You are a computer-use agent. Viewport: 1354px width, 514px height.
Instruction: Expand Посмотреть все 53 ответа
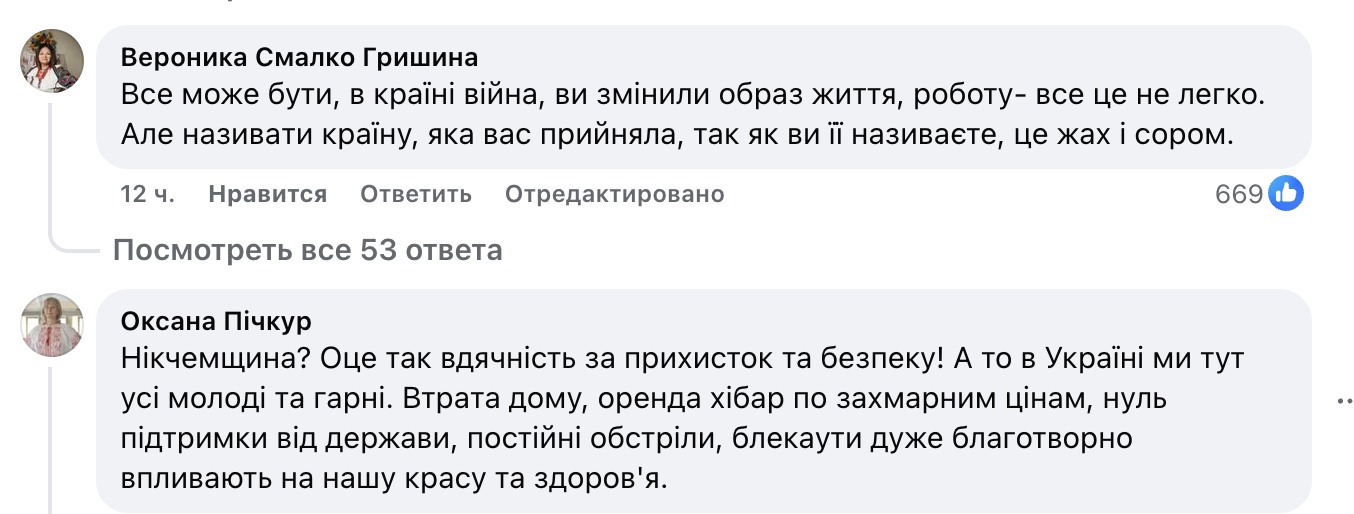click(307, 250)
